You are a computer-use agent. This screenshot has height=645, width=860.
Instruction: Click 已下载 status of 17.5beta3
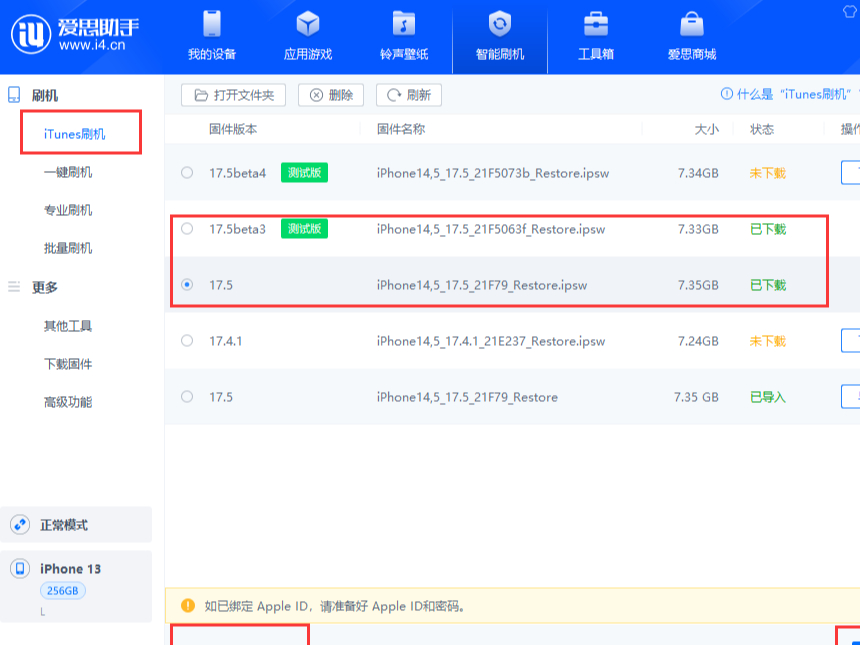pyautogui.click(x=768, y=229)
